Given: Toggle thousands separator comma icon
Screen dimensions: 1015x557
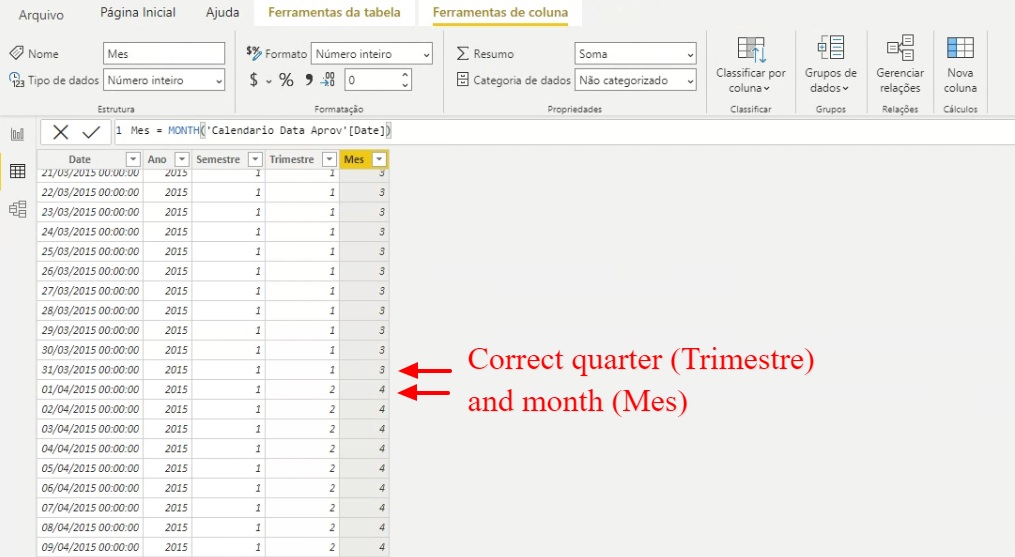Looking at the screenshot, I should pyautogui.click(x=309, y=79).
